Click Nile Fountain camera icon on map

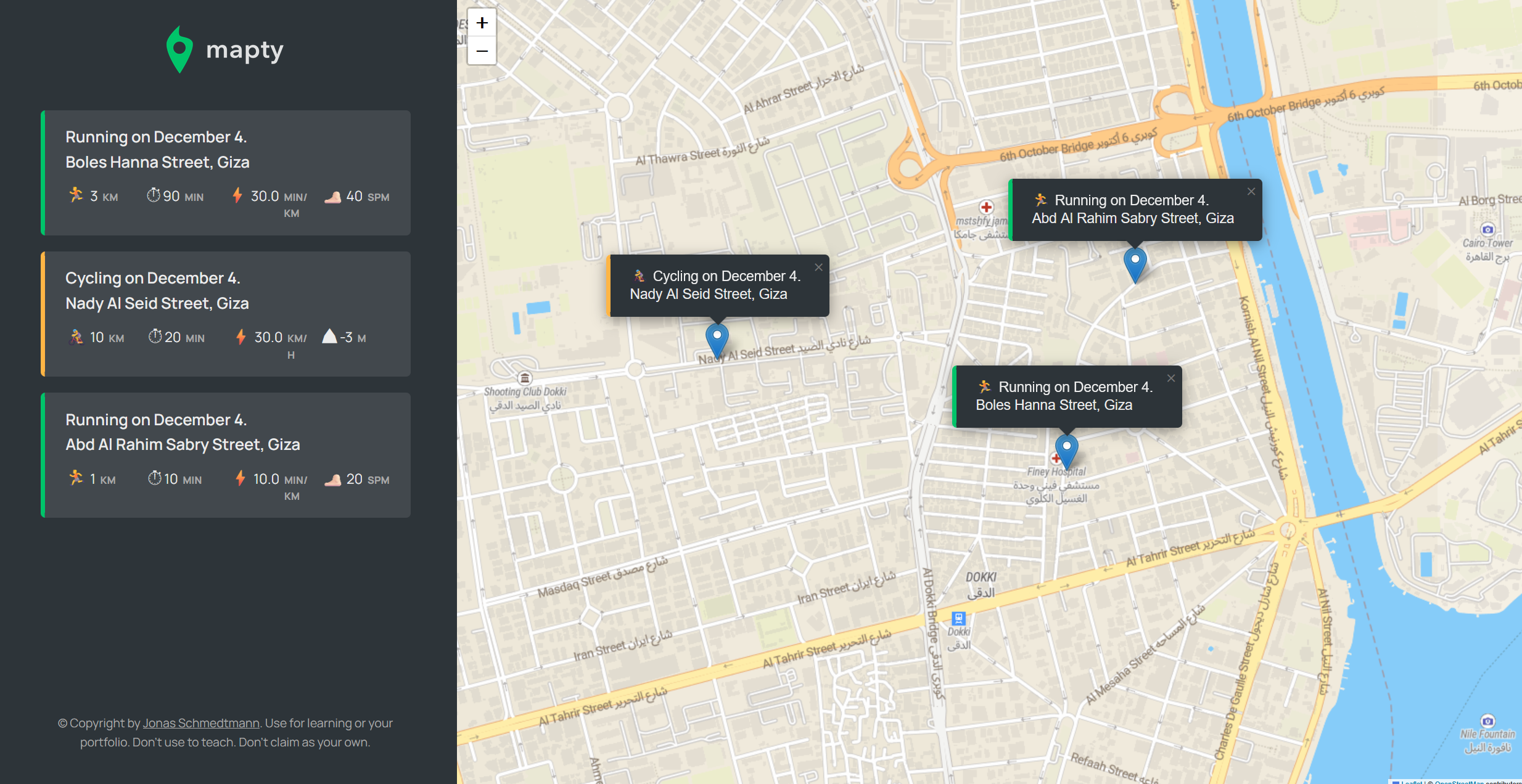(x=1487, y=721)
